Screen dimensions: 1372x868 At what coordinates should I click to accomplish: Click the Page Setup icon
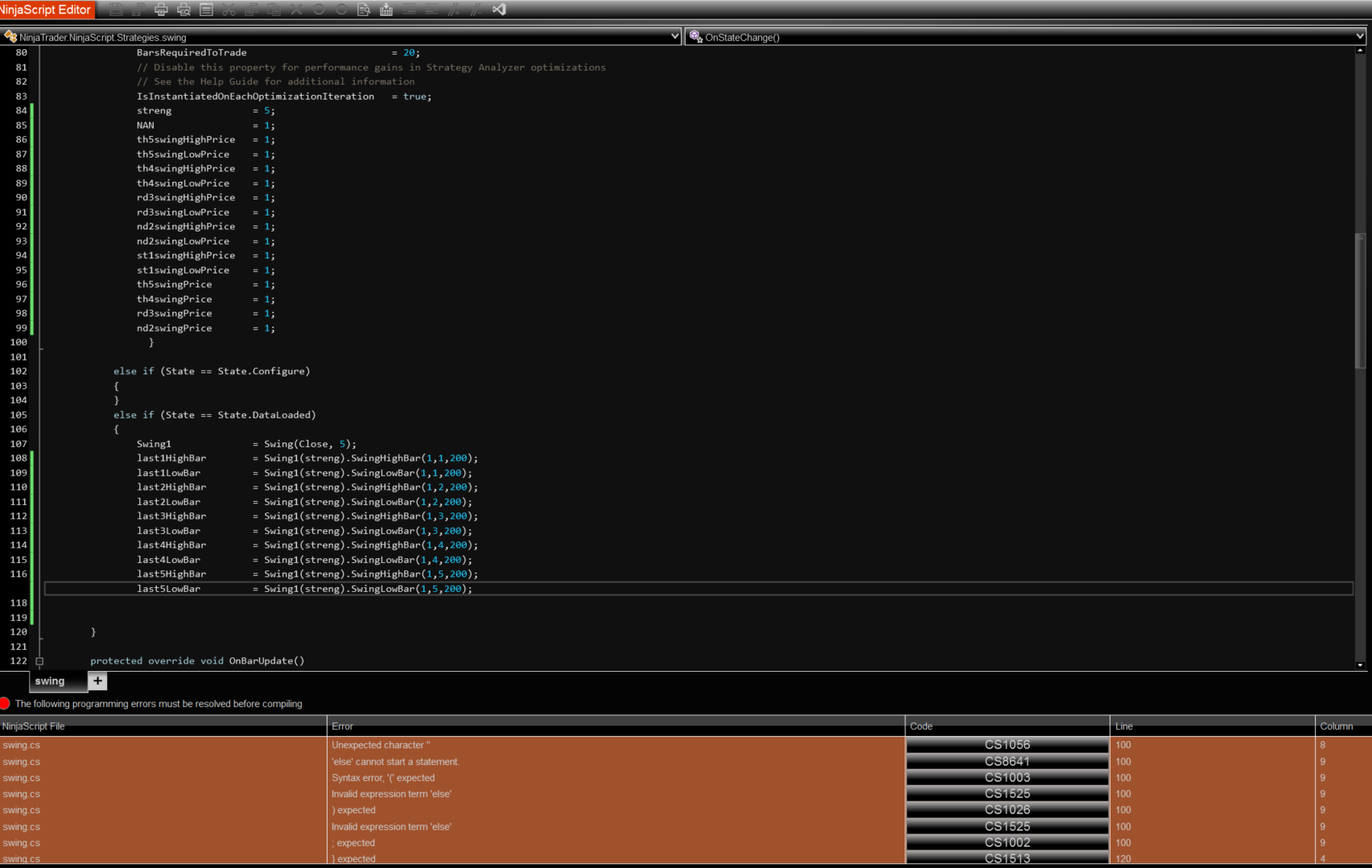coord(206,10)
